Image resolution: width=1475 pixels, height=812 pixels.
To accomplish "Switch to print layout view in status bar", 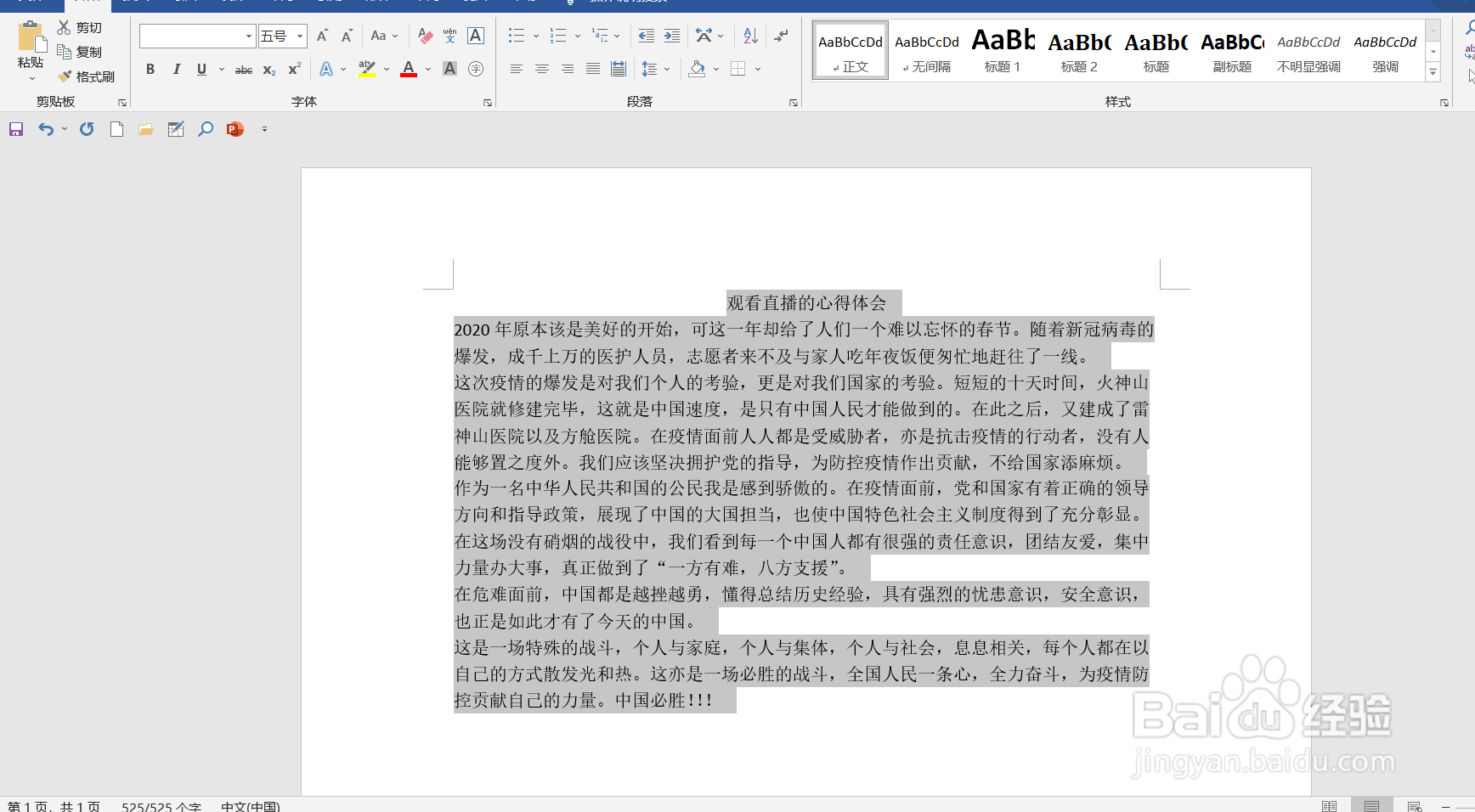I will tap(1371, 806).
